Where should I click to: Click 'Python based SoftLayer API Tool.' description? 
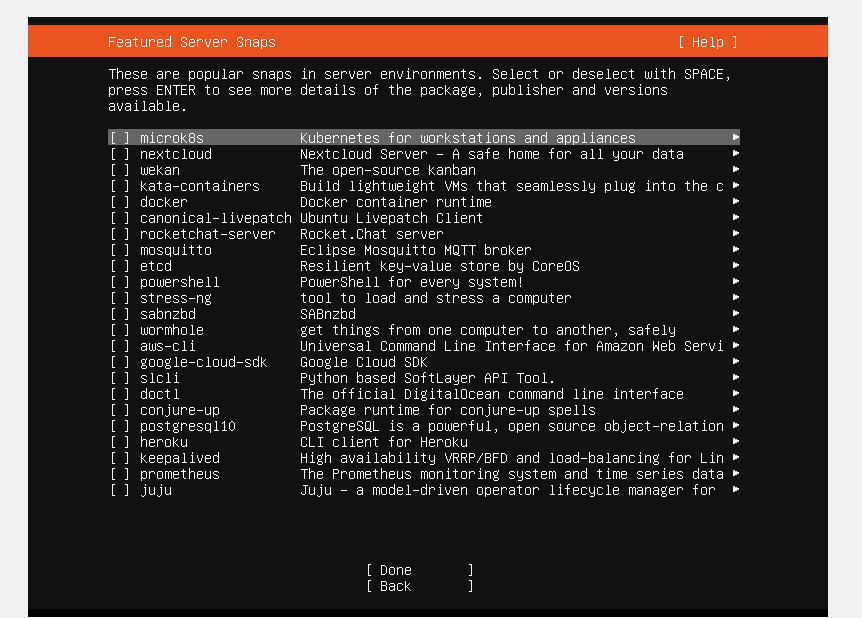point(428,378)
